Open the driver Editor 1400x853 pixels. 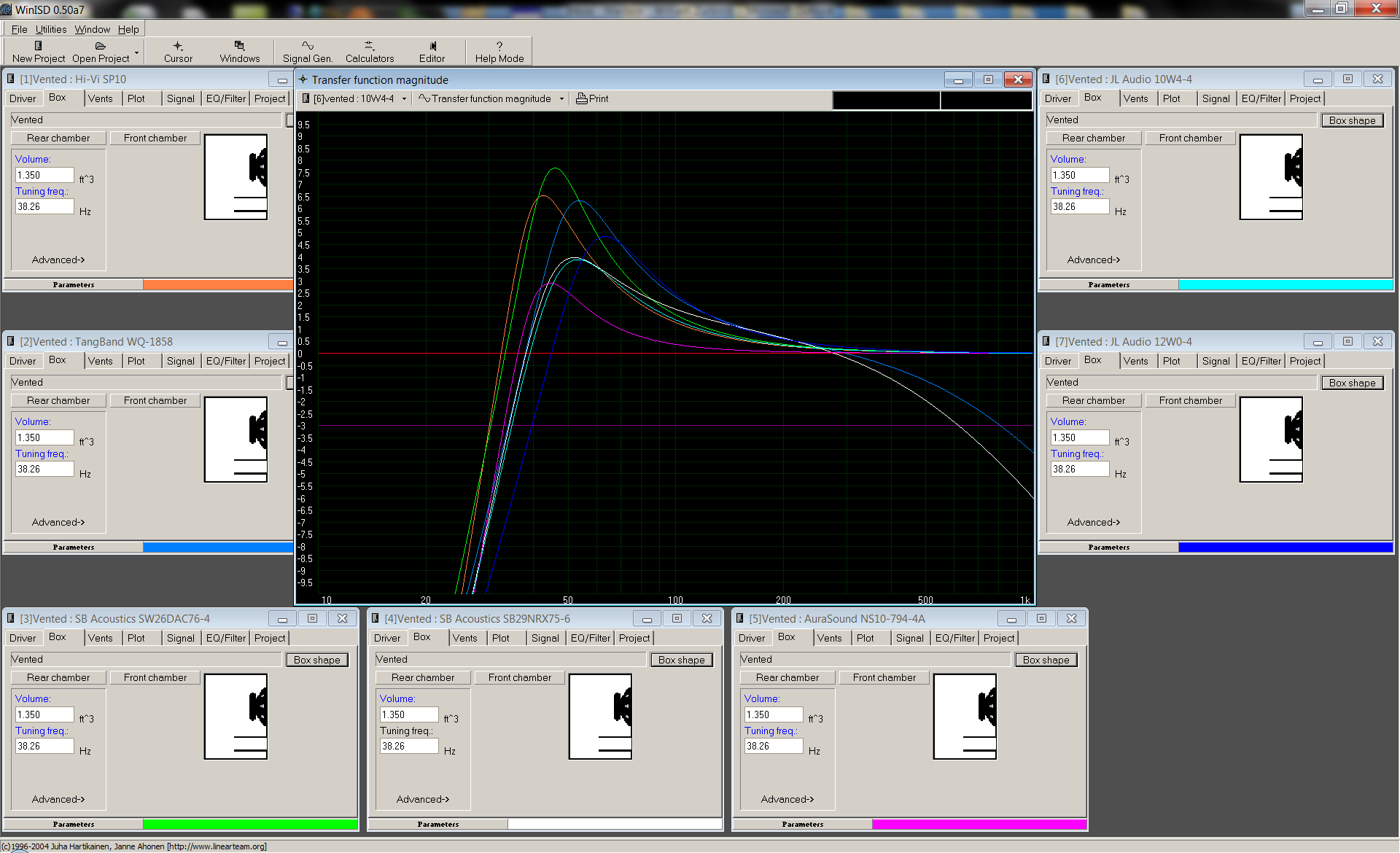(x=432, y=51)
